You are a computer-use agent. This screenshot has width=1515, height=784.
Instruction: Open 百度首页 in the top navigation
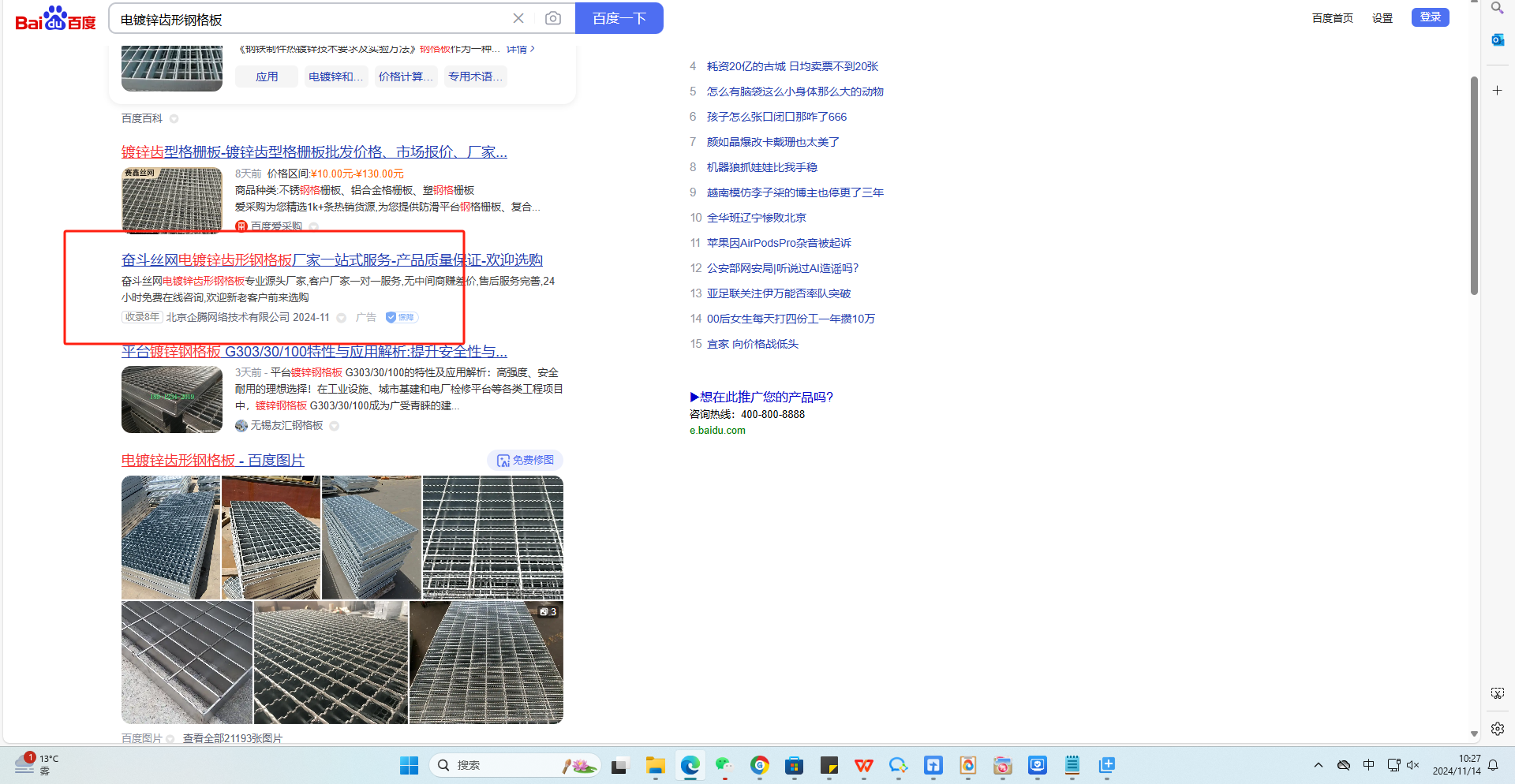pyautogui.click(x=1332, y=18)
